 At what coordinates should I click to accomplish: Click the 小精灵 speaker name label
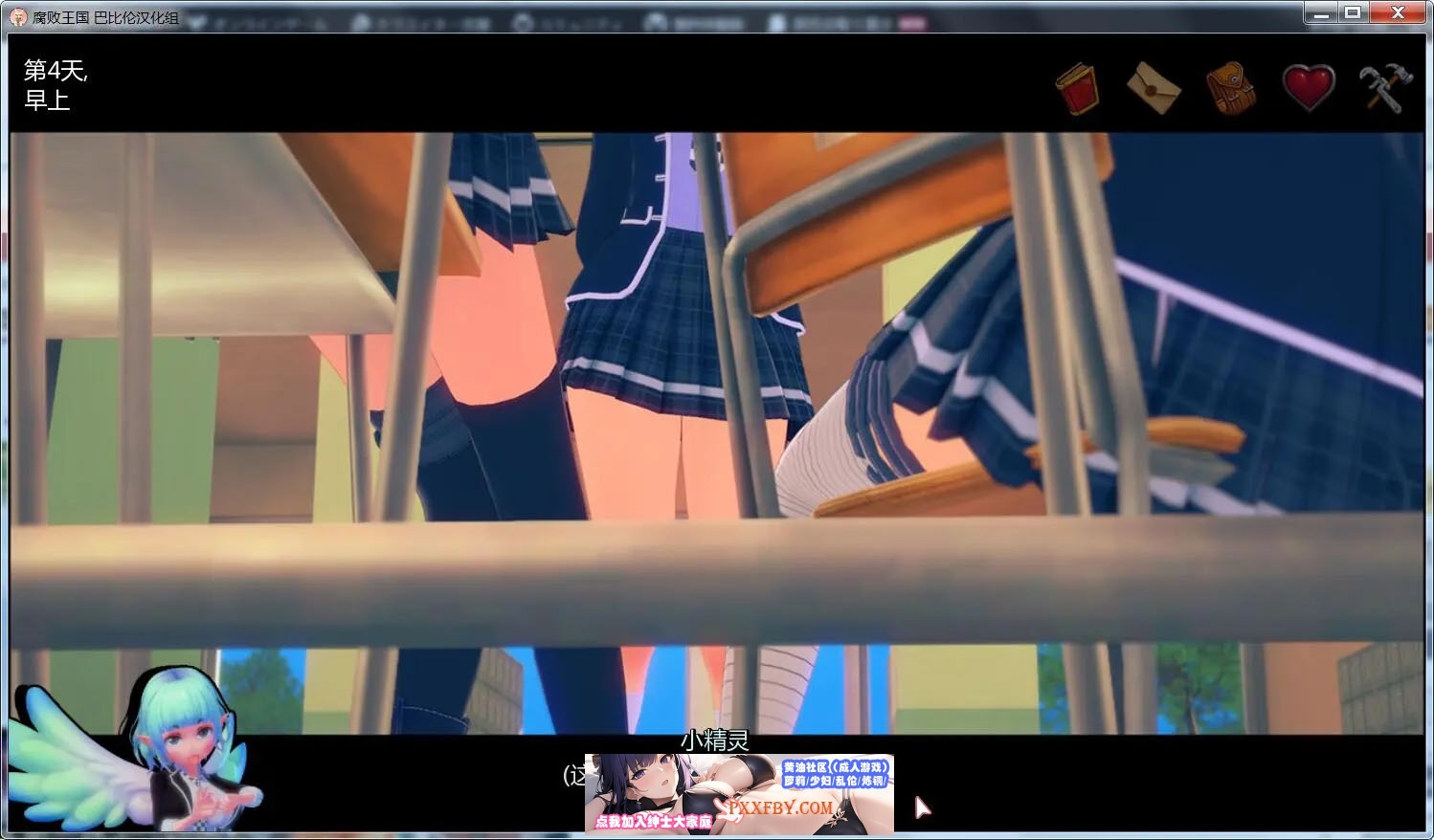(x=714, y=740)
